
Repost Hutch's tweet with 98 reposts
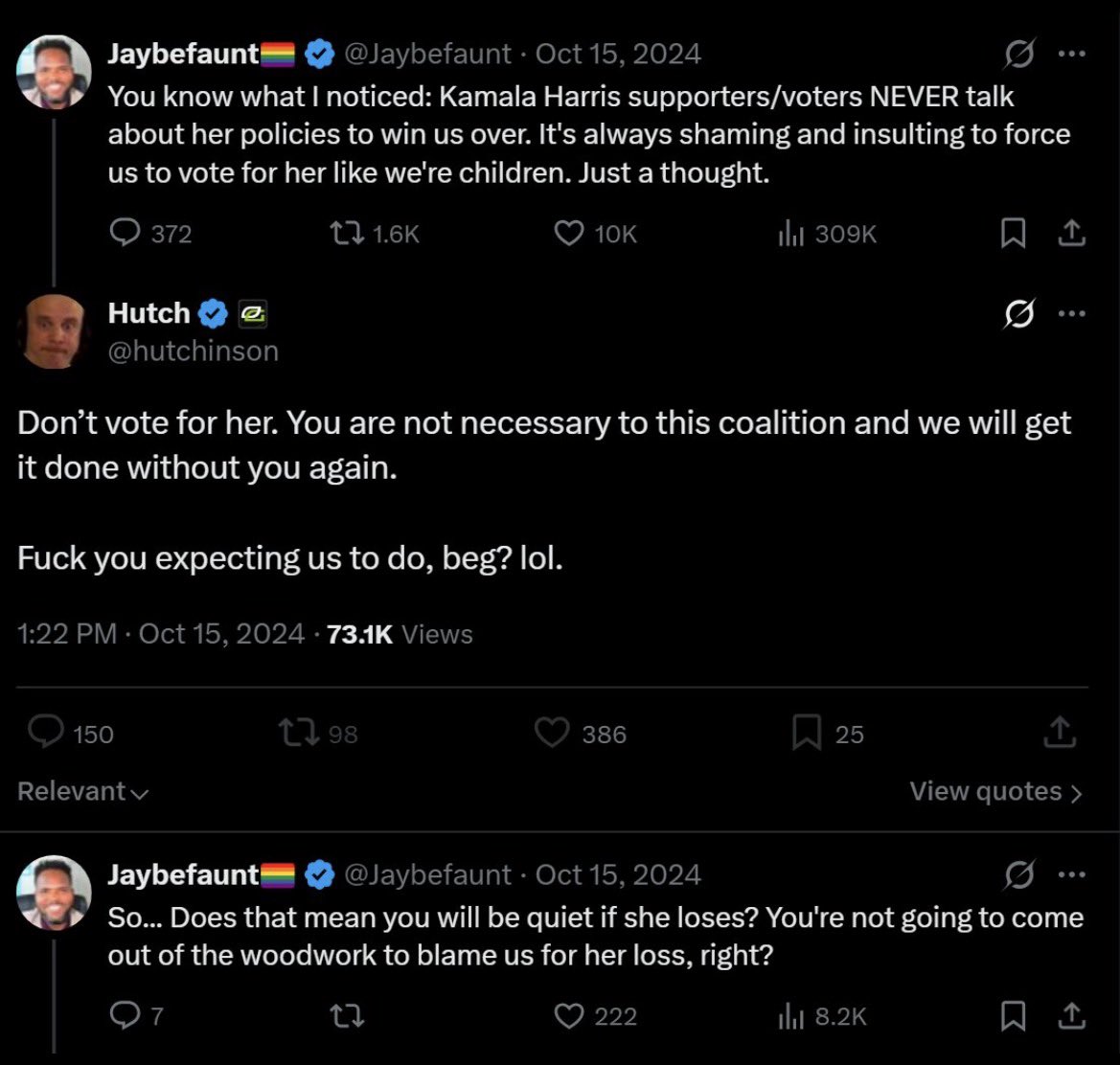295,733
